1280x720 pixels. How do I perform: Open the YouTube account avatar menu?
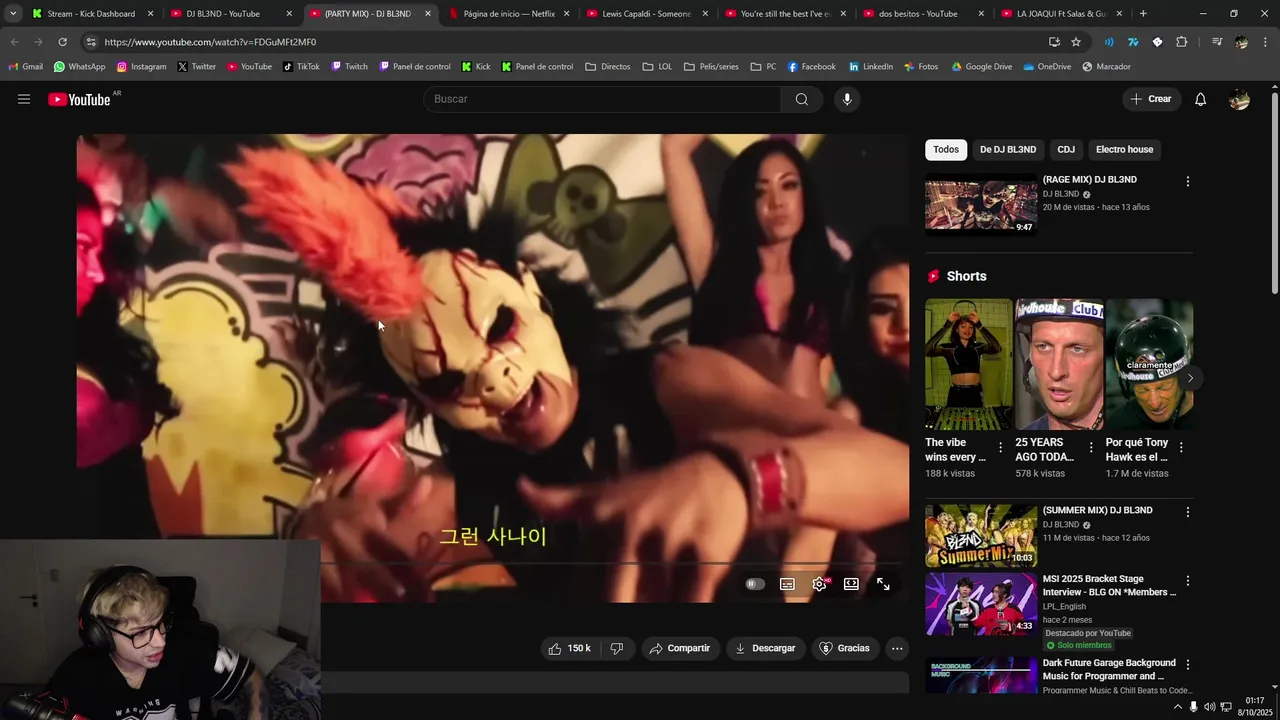[x=1239, y=99]
